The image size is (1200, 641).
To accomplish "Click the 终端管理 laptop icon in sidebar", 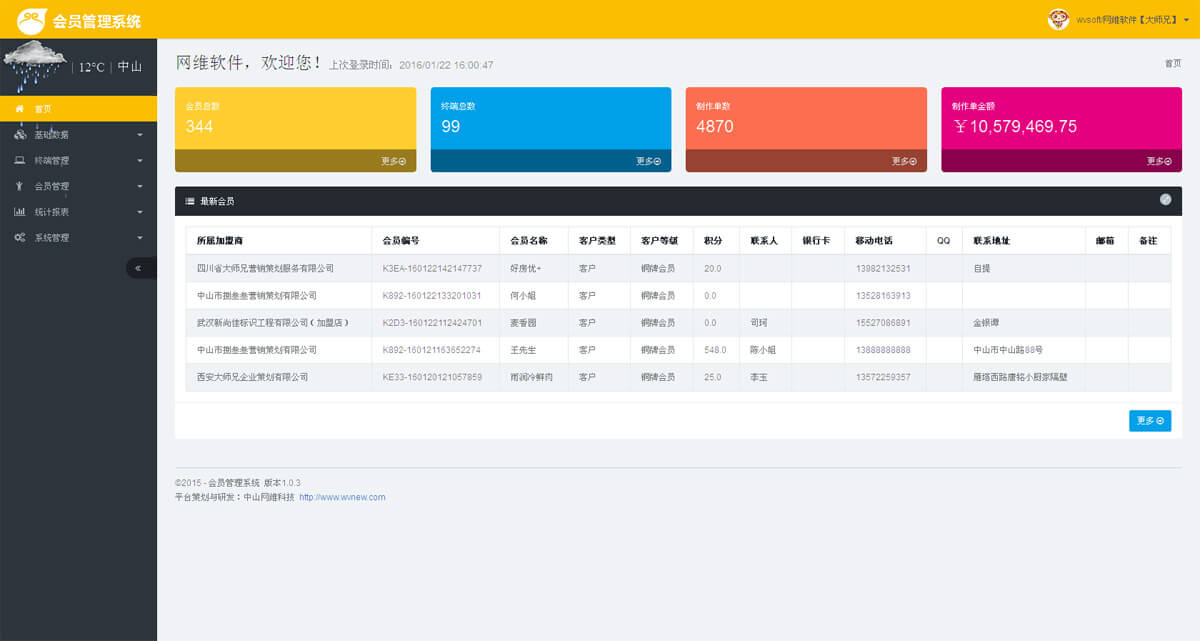I will (20, 160).
